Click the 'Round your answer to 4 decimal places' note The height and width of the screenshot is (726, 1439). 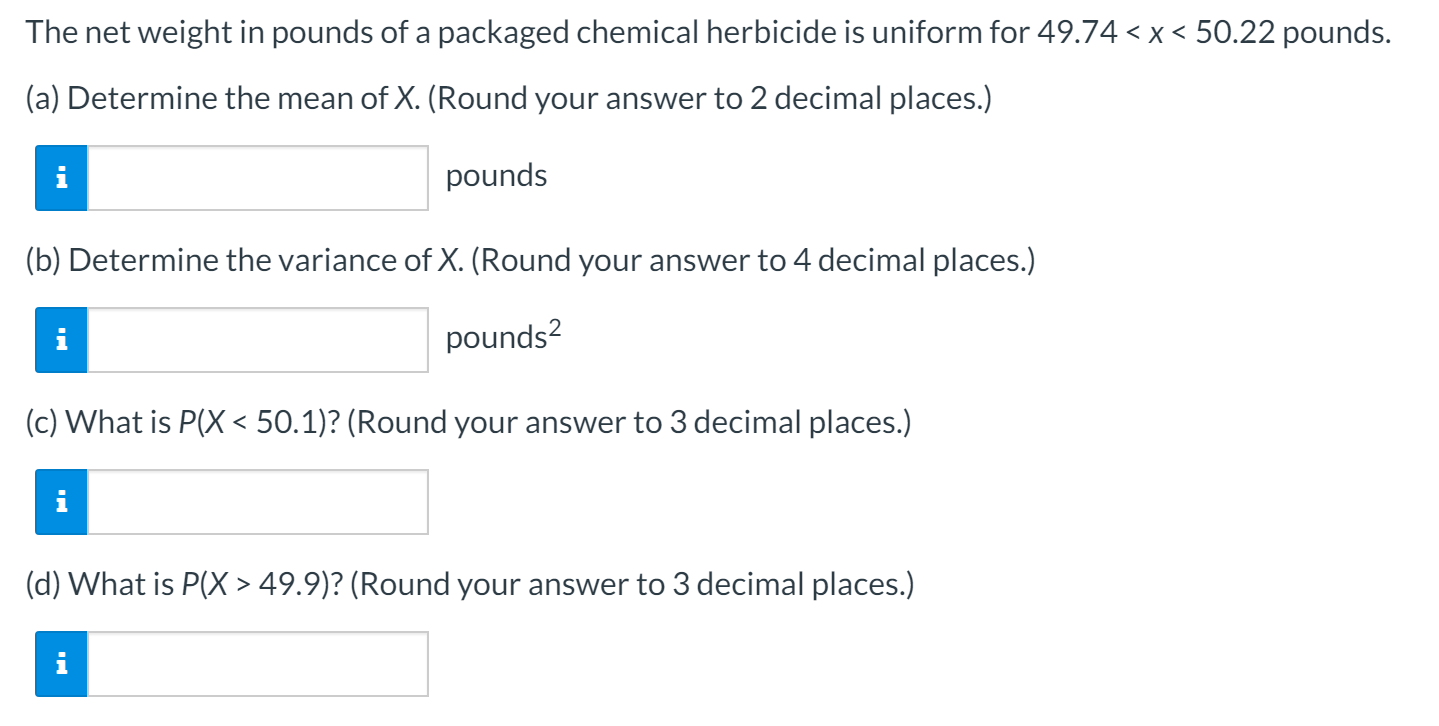(x=752, y=260)
